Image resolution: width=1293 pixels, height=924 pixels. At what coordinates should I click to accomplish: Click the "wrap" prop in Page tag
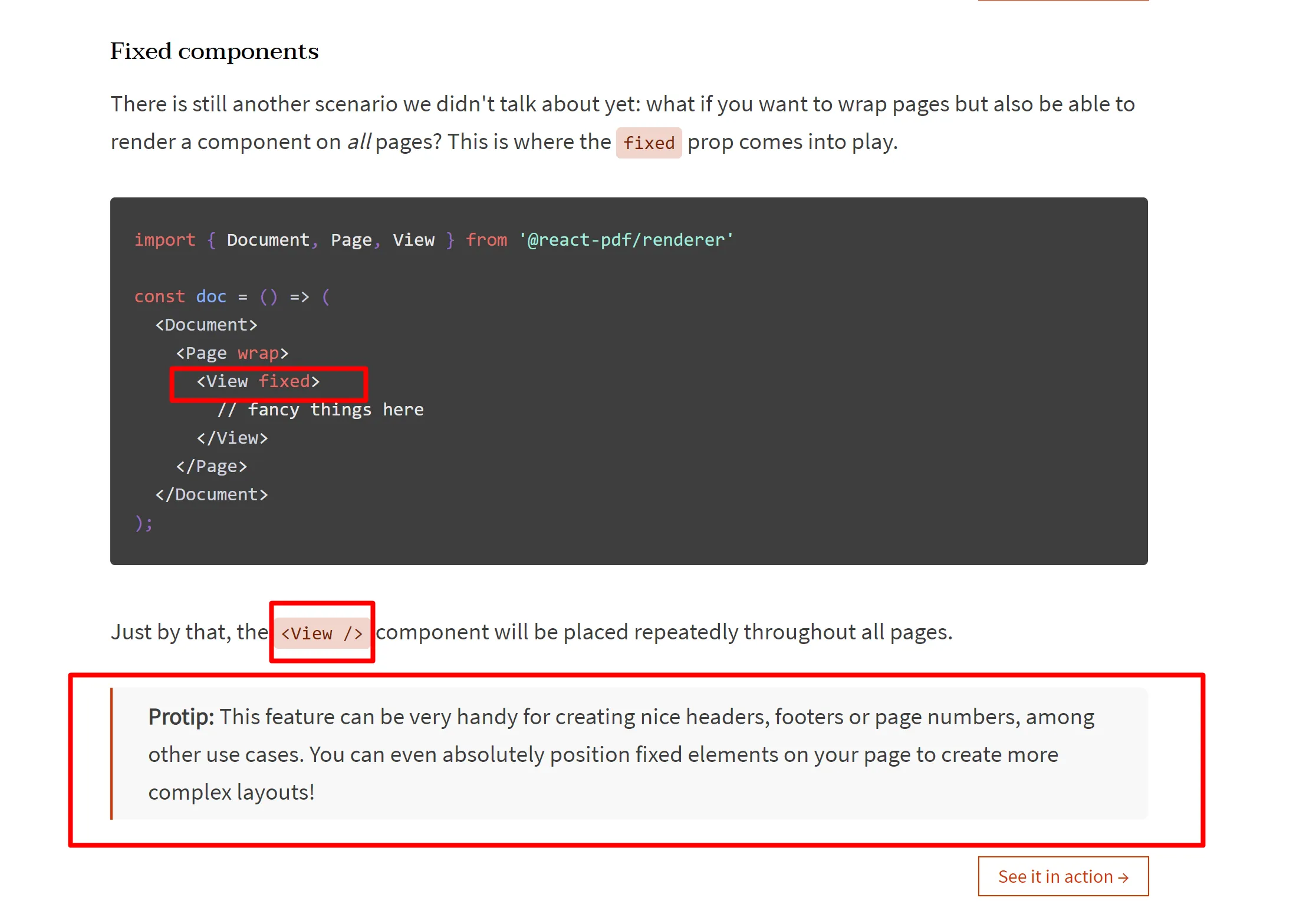click(x=258, y=353)
